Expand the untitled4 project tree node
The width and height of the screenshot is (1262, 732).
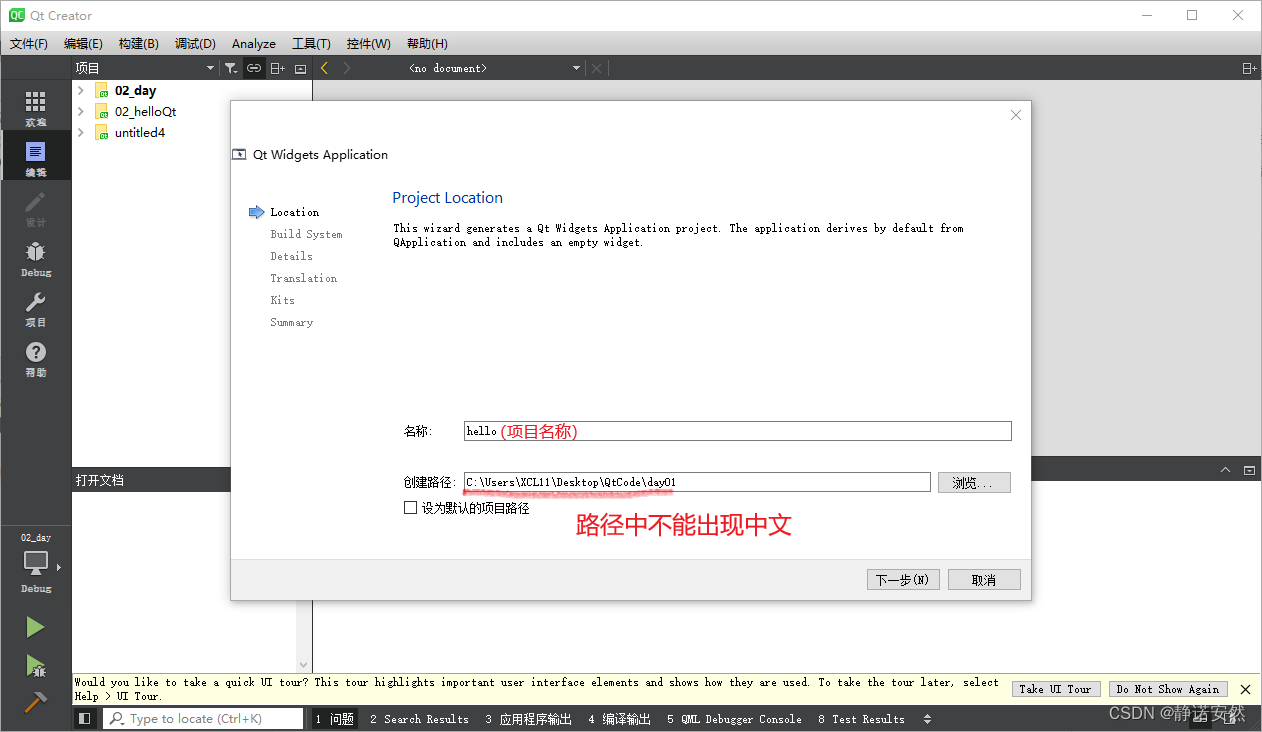[x=81, y=132]
